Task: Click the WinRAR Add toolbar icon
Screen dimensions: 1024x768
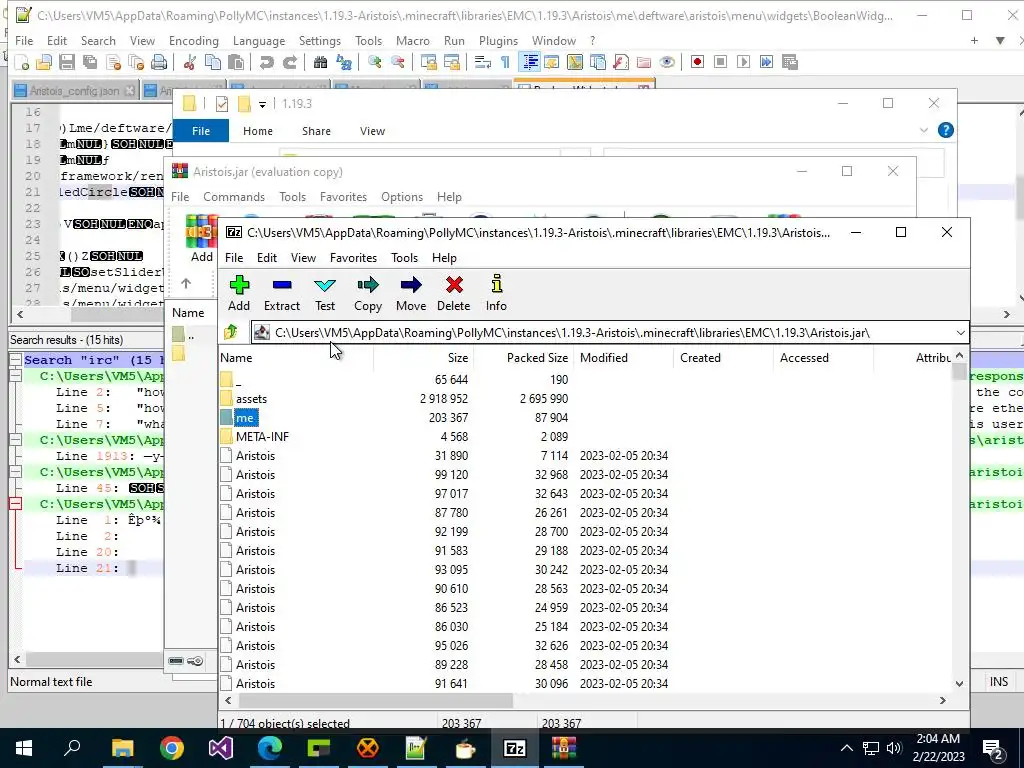Action: coord(201,238)
